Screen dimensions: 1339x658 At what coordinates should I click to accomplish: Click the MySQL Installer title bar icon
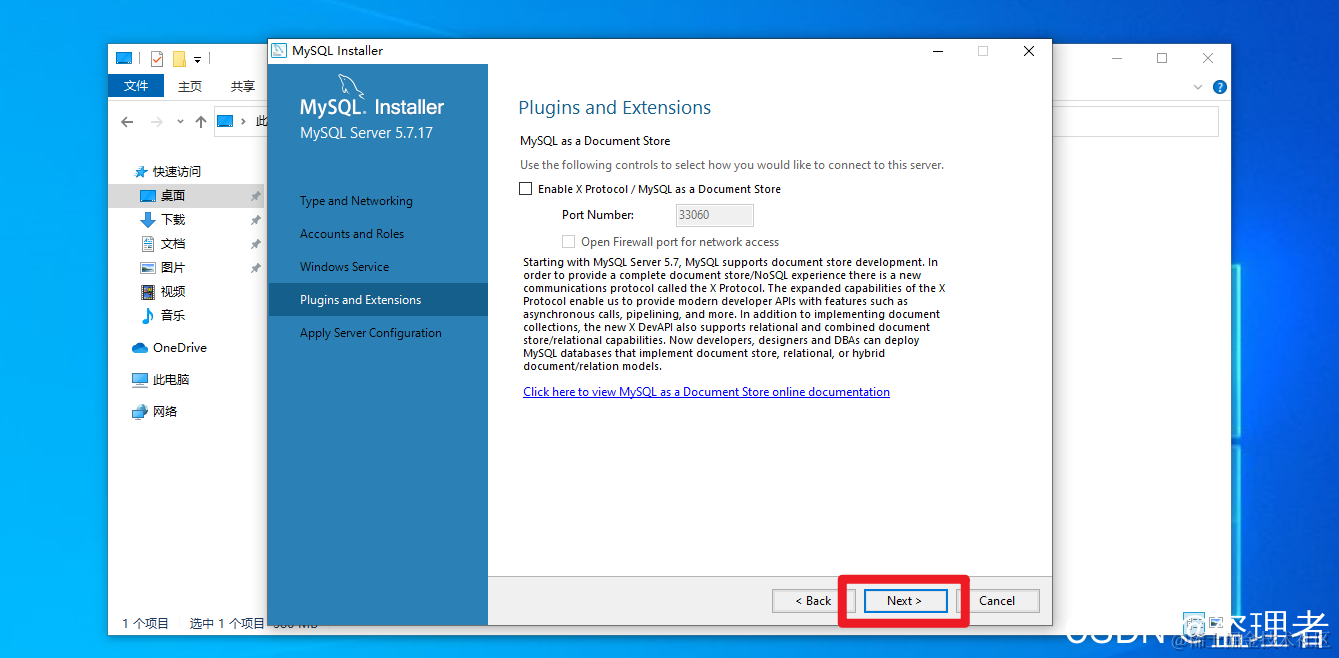click(279, 51)
